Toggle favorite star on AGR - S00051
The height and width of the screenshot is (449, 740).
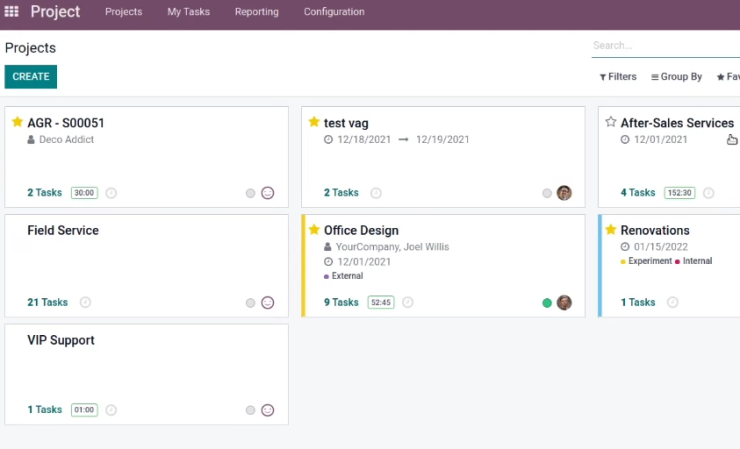pos(17,122)
